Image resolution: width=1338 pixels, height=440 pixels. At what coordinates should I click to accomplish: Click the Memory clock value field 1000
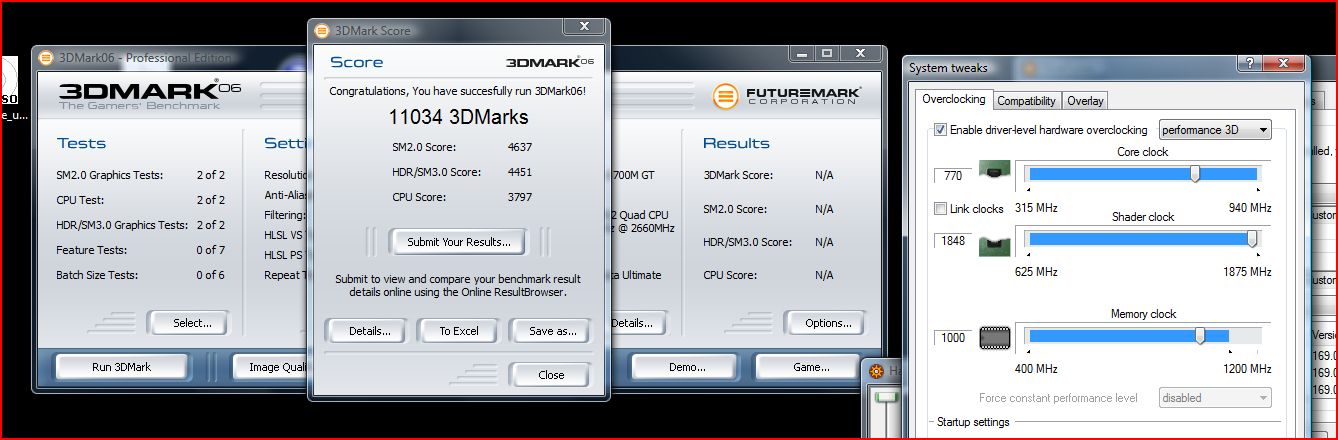952,338
